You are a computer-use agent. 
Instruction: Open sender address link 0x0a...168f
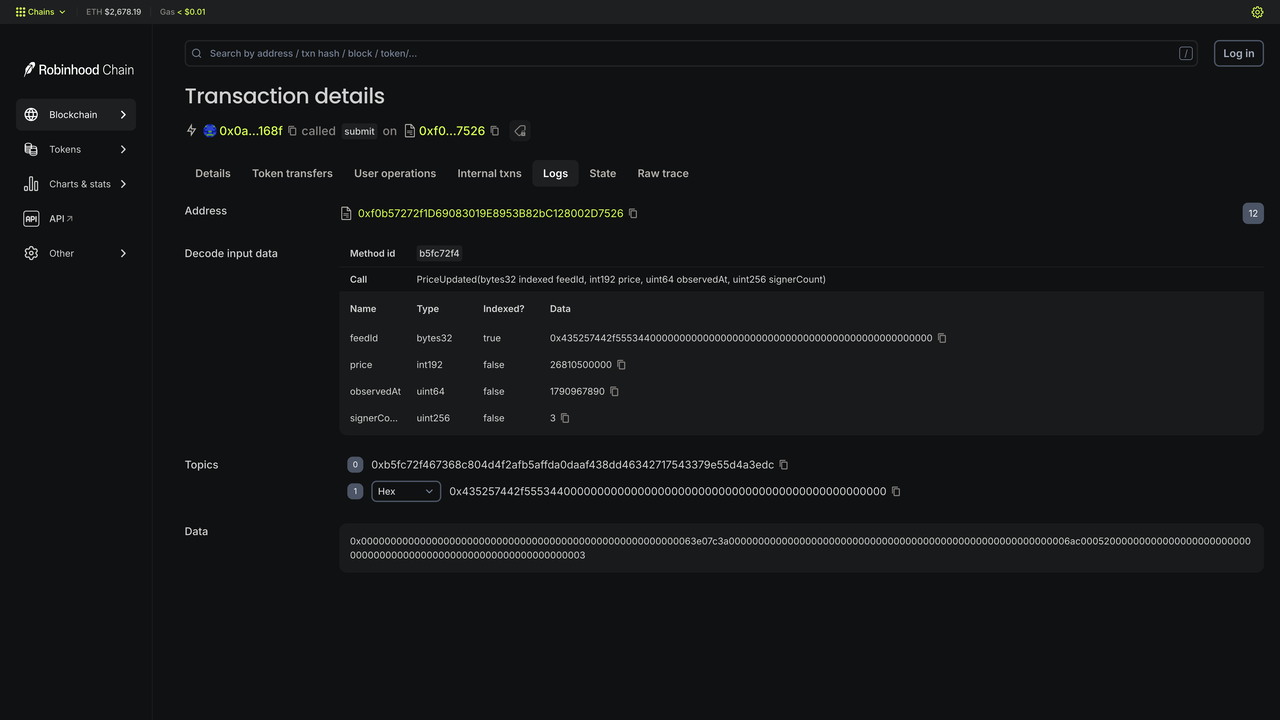click(x=251, y=131)
